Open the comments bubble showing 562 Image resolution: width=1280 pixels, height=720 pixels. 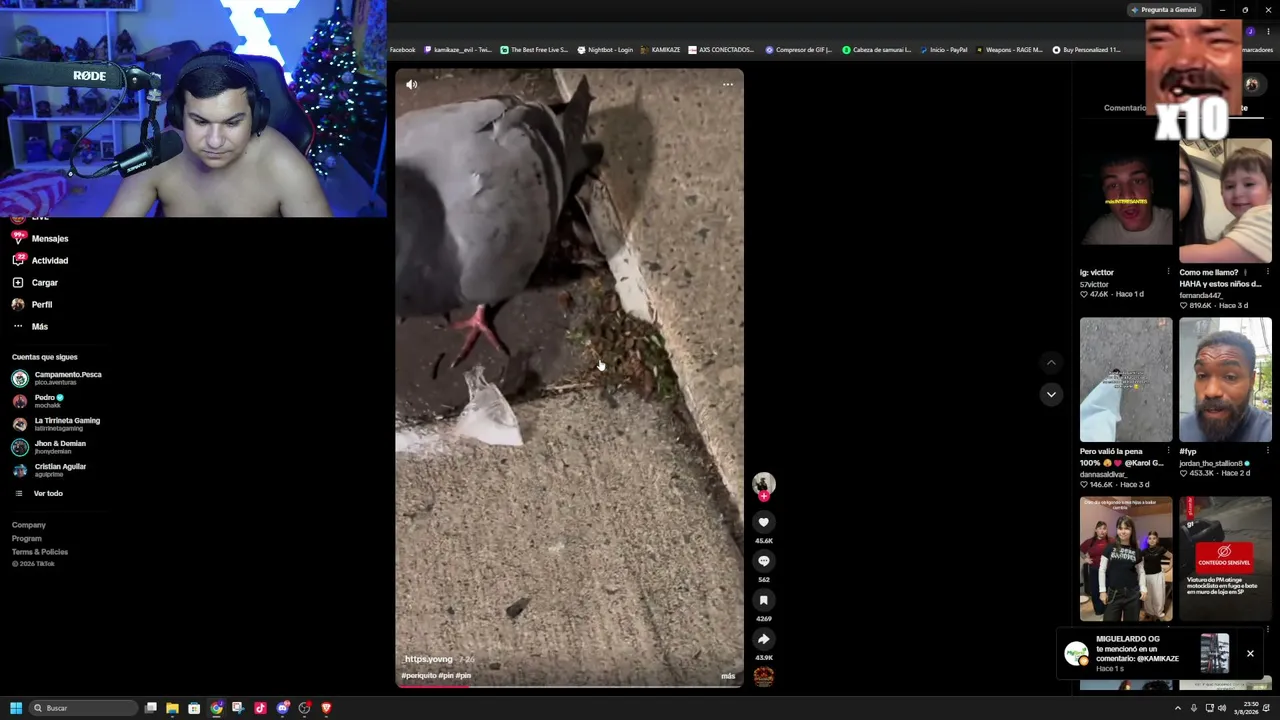[x=764, y=561]
